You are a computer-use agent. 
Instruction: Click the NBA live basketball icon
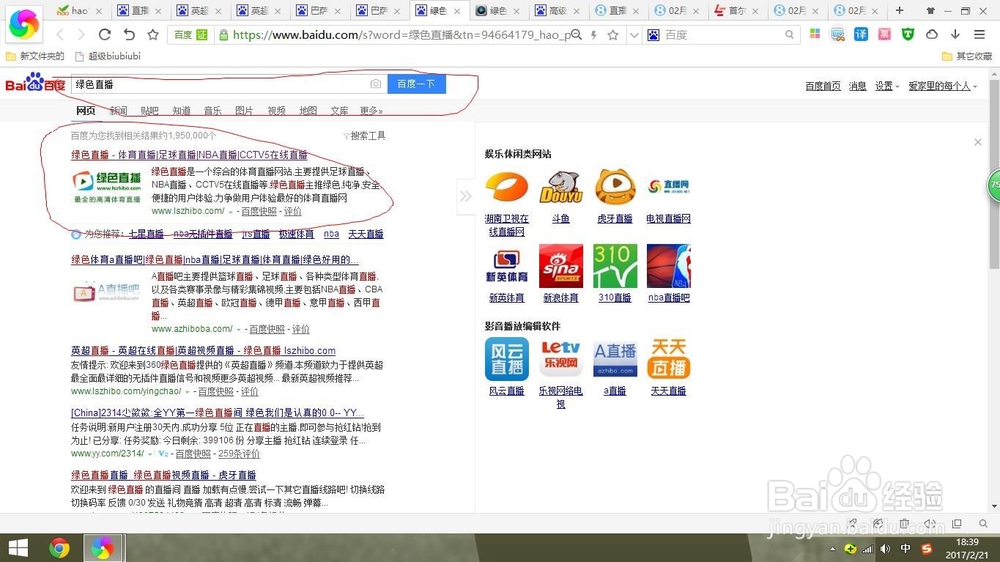click(x=668, y=265)
